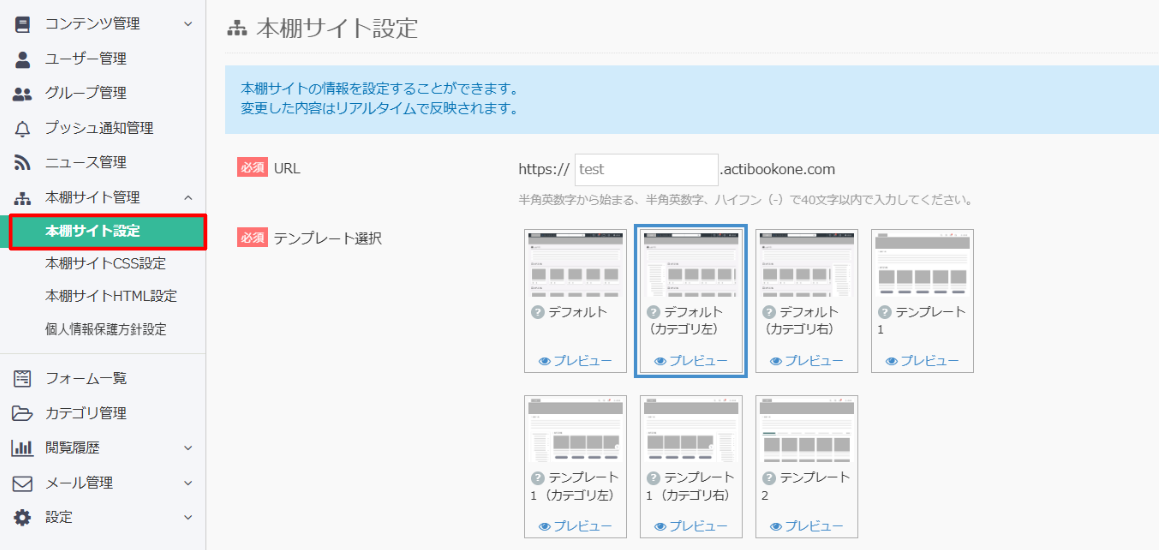This screenshot has width=1160, height=550.
Task: Expand the 閲覧履歴 menu chevron
Action: [188, 448]
